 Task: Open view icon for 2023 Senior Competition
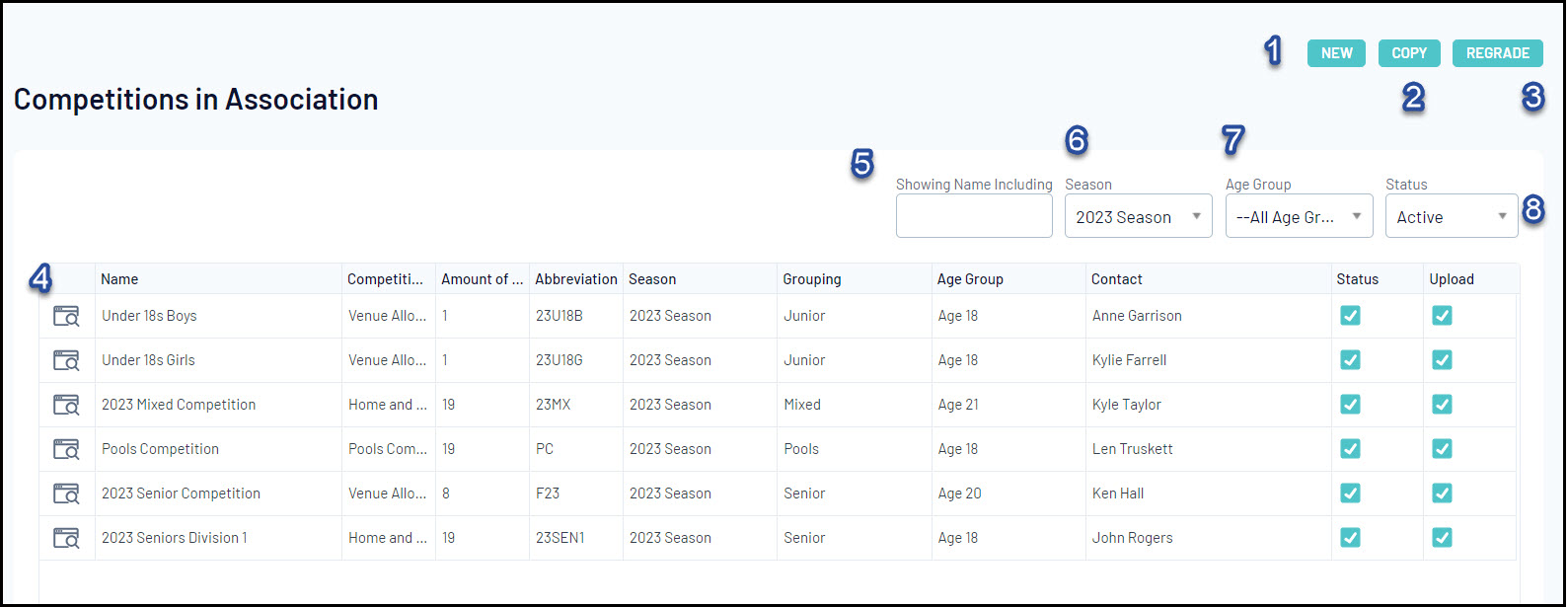click(66, 493)
